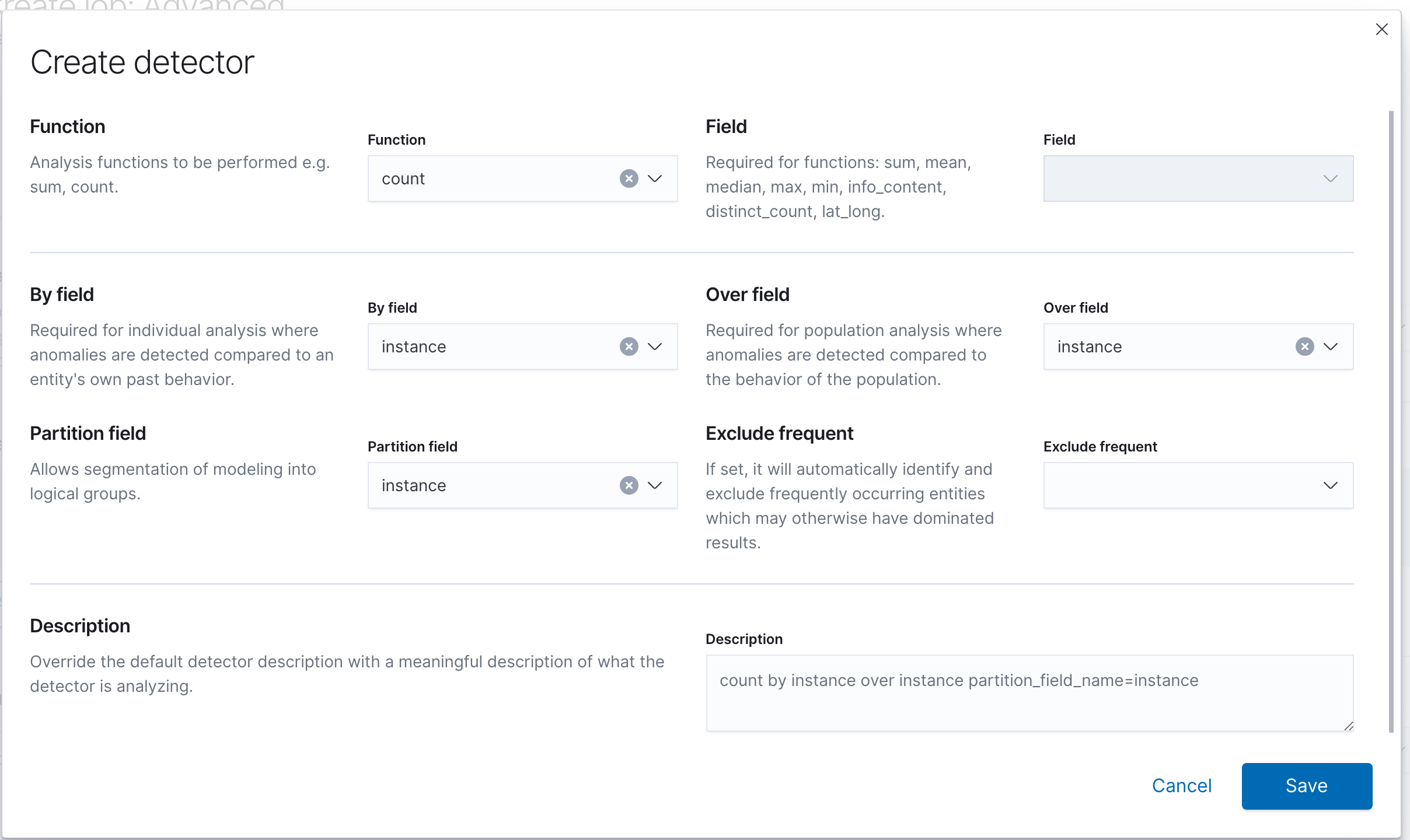This screenshot has width=1410, height=840.
Task: Cancel detector creation
Action: pos(1181,786)
